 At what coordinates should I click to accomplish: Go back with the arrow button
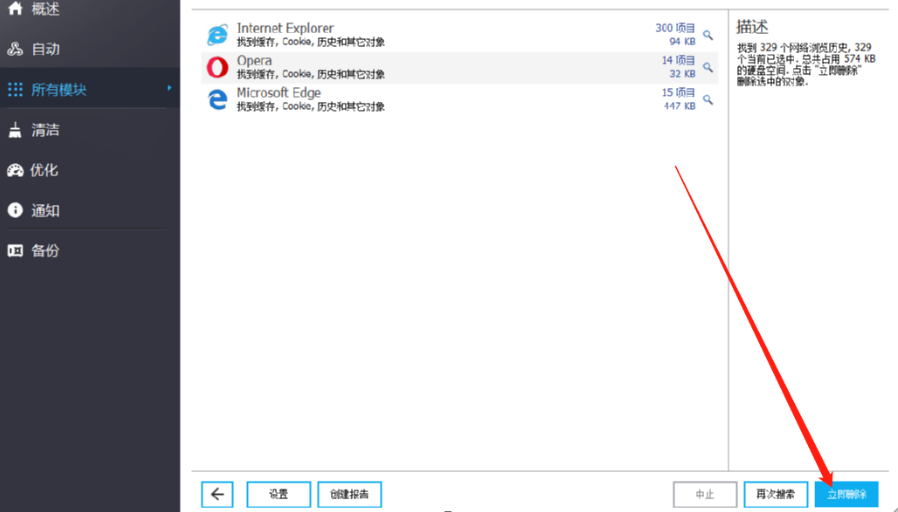coord(217,494)
